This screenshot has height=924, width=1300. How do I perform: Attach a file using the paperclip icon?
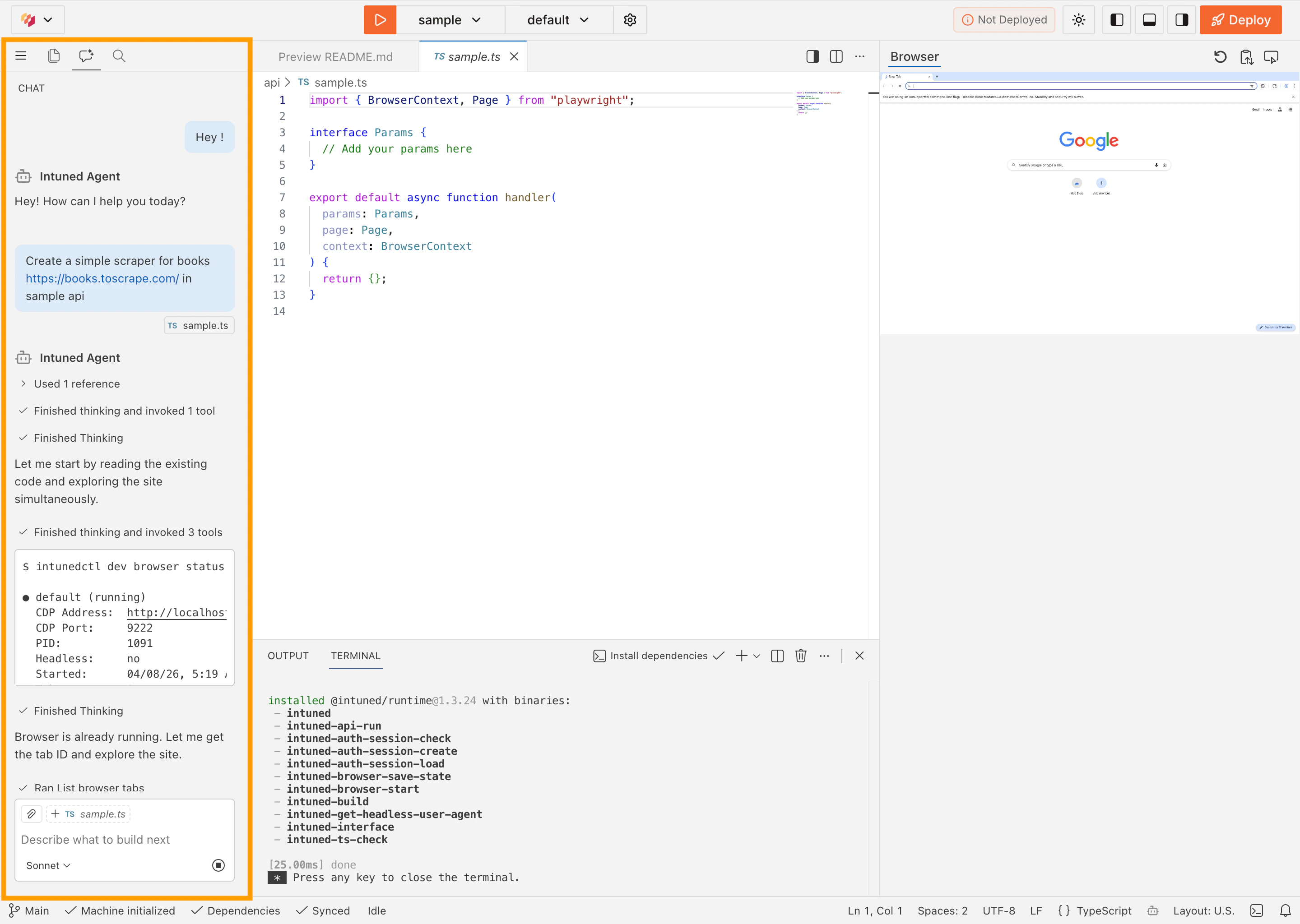tap(31, 813)
